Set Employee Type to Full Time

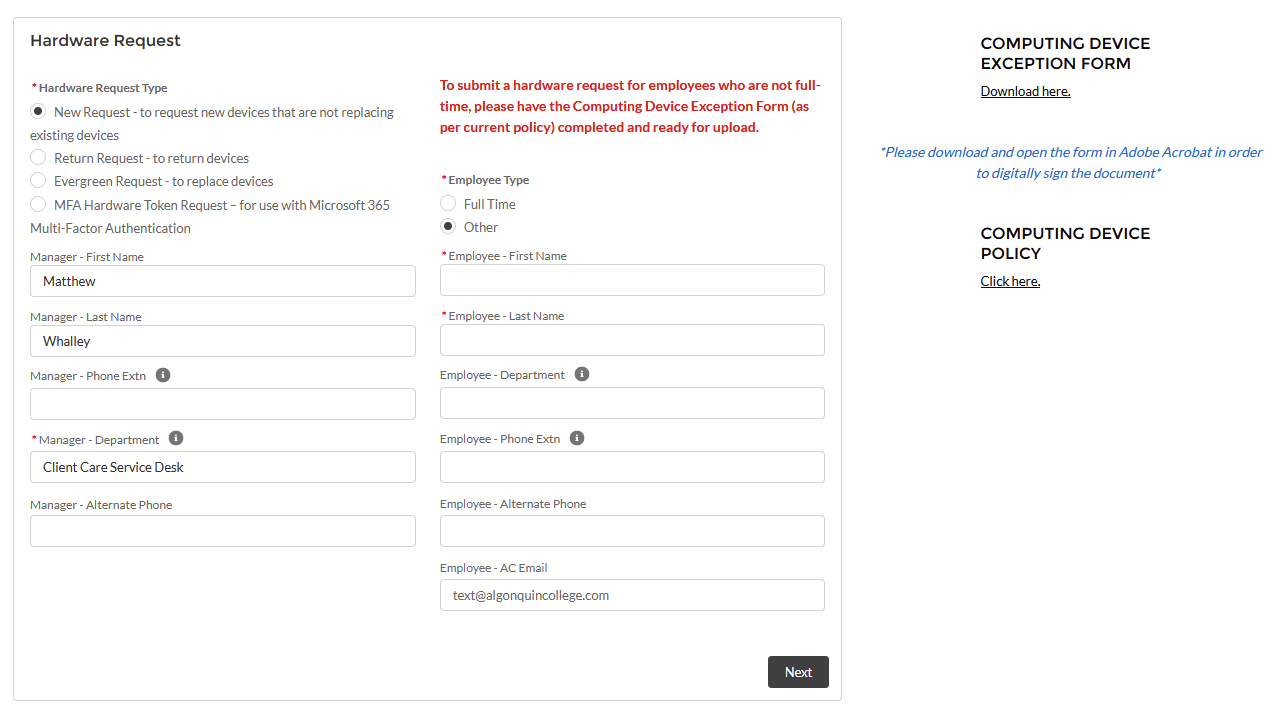[x=447, y=203]
